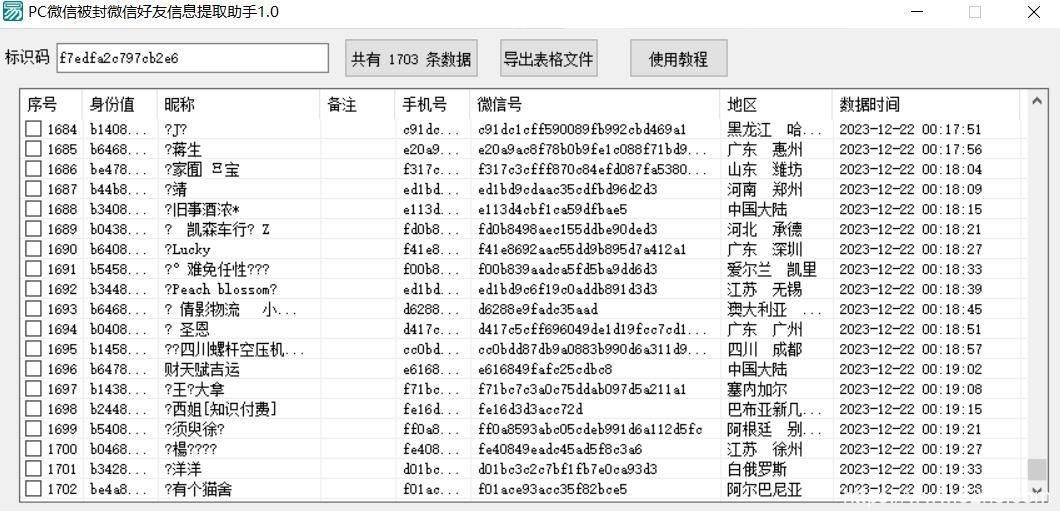Screen dimensions: 1060x511
Task: Tick the checkbox for row 1684
Action: click(34, 129)
